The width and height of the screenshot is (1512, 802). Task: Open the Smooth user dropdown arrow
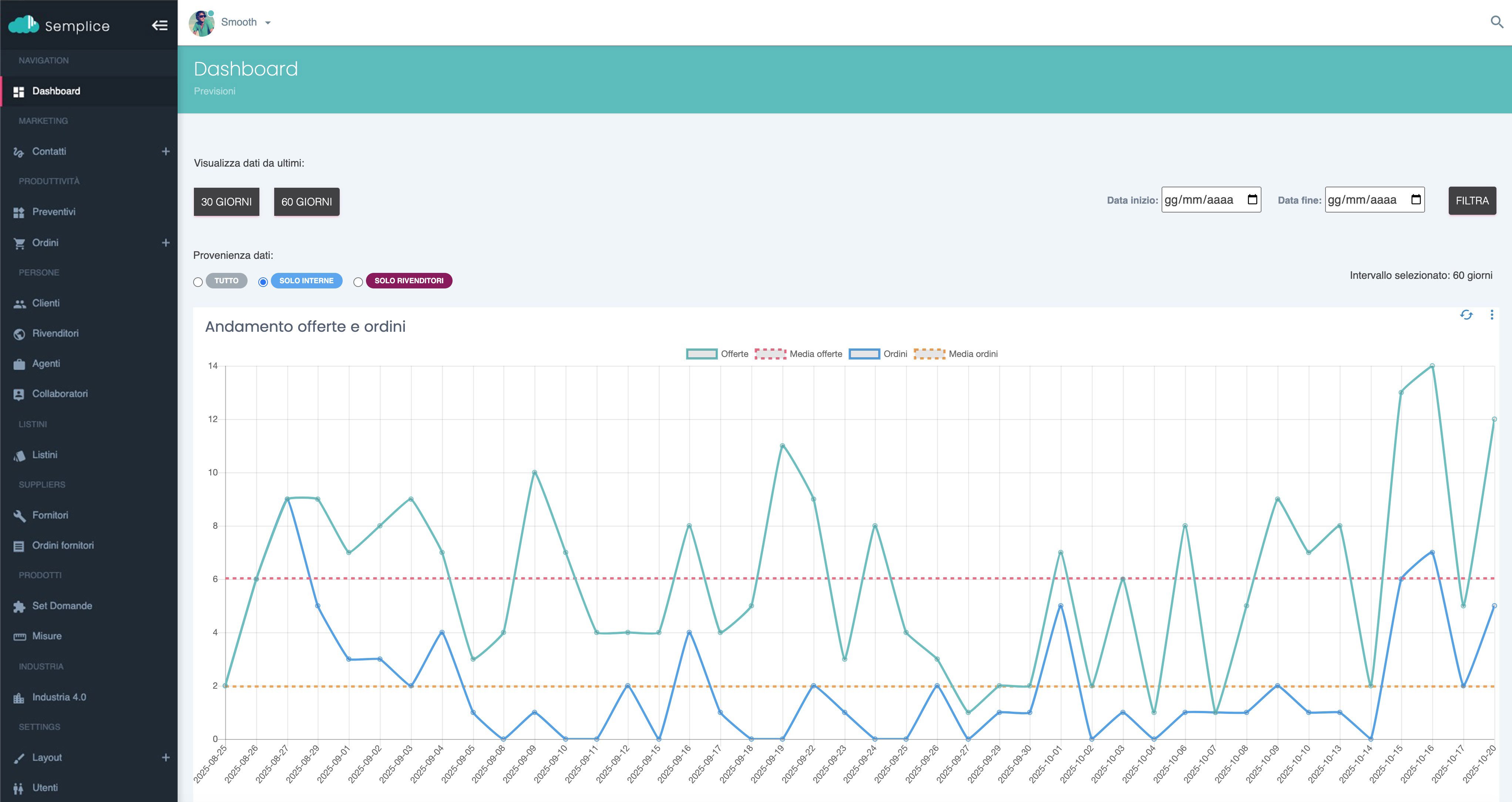(x=268, y=23)
